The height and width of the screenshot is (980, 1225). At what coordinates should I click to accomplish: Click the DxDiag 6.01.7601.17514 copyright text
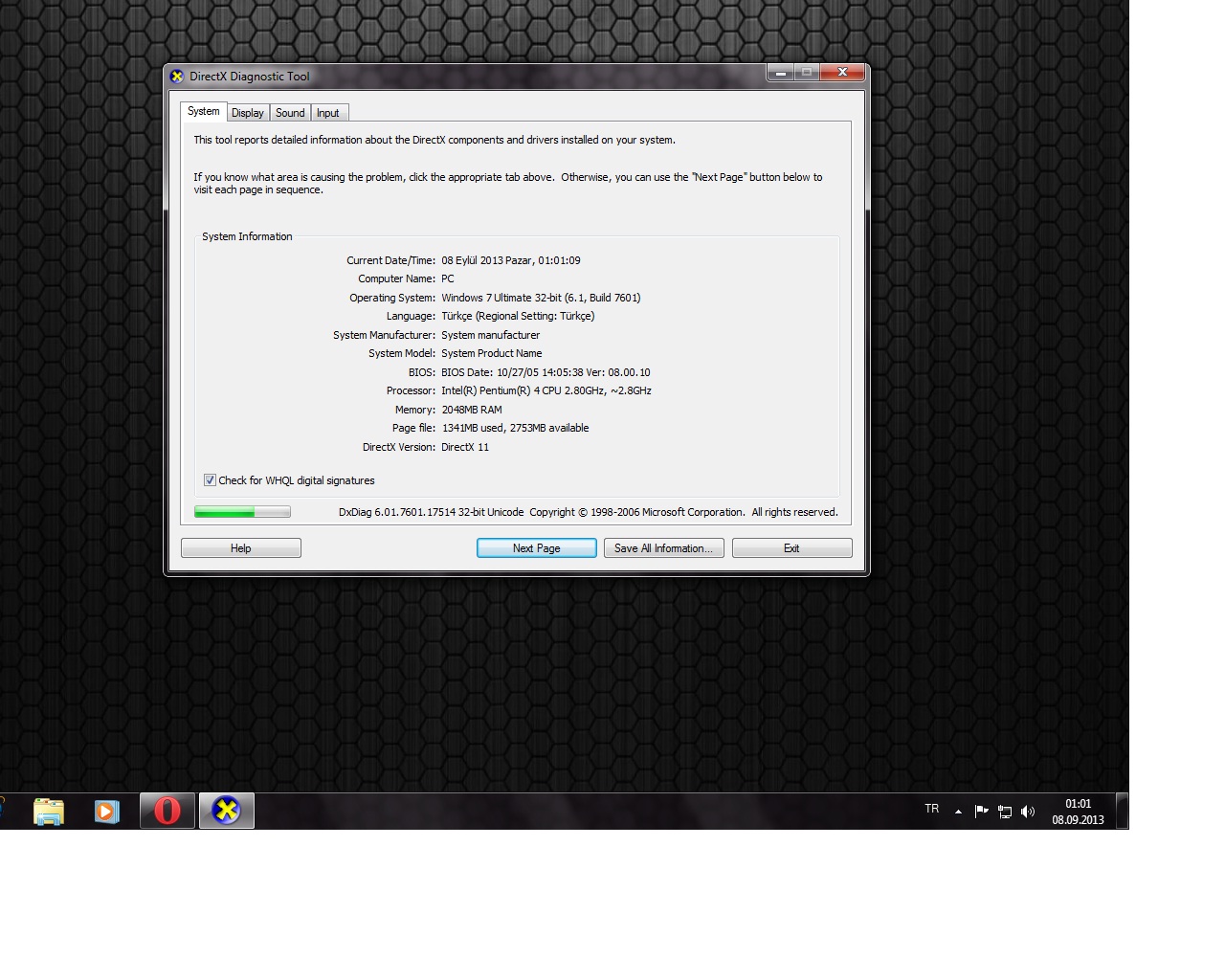[x=589, y=512]
